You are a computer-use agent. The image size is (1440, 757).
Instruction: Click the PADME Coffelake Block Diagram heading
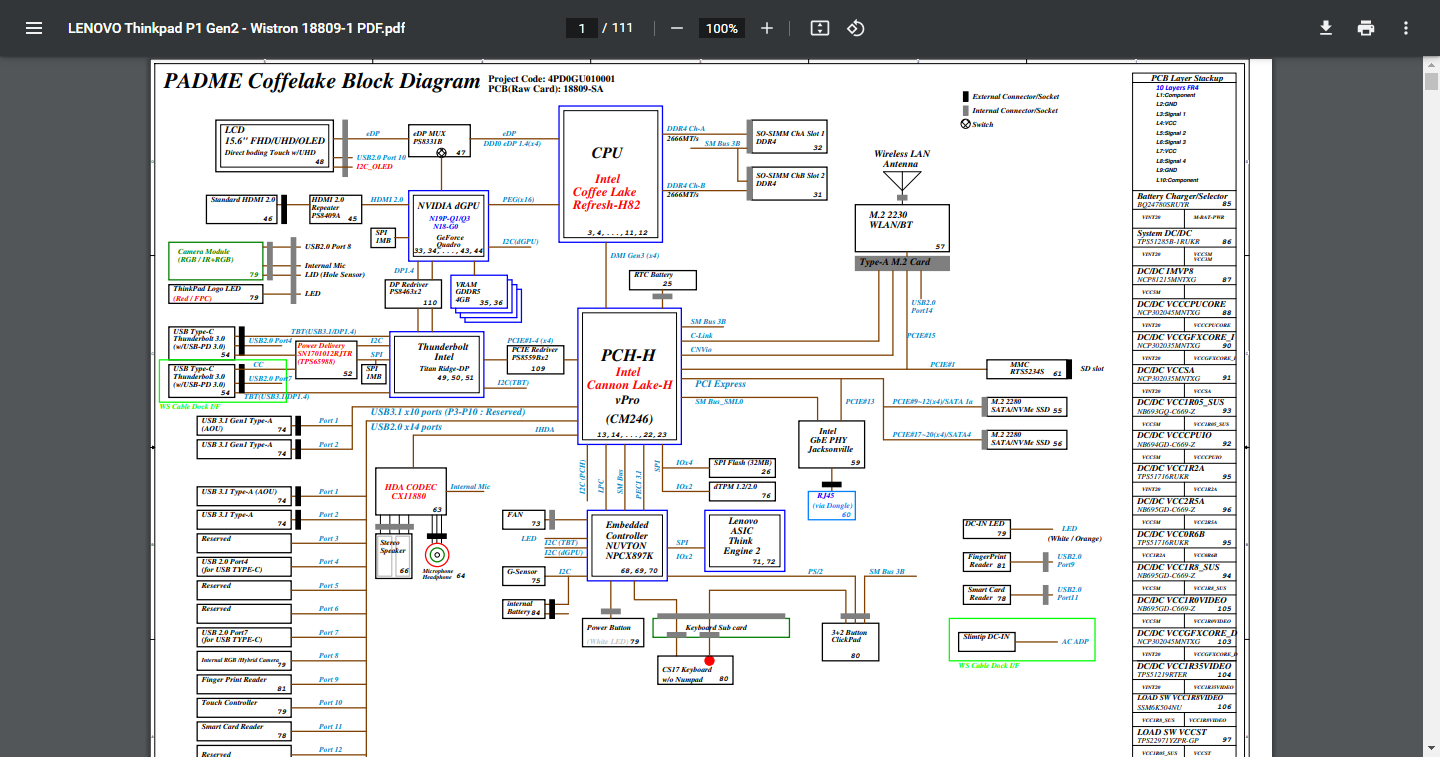(x=322, y=82)
